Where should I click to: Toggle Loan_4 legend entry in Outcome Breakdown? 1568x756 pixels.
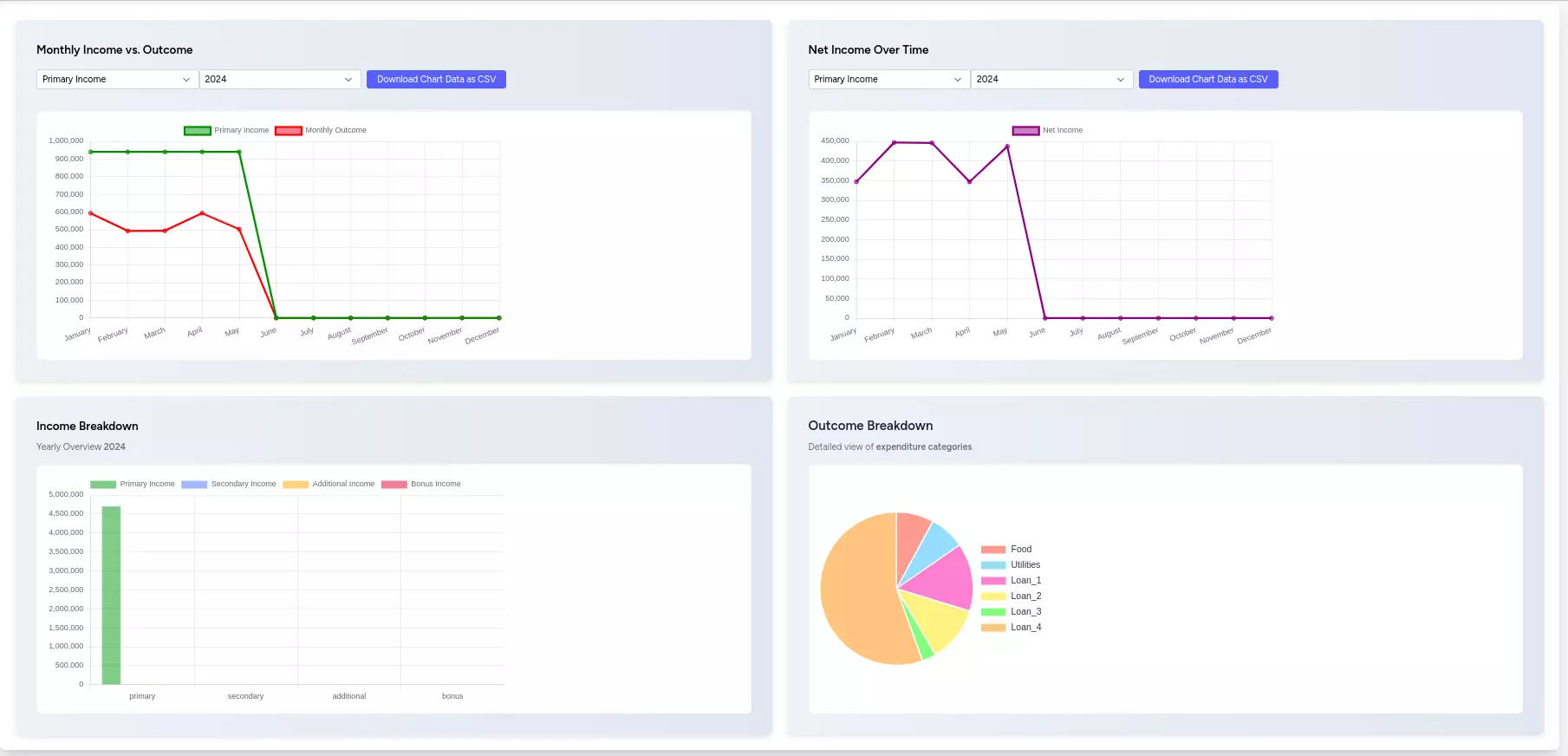[x=1011, y=628]
